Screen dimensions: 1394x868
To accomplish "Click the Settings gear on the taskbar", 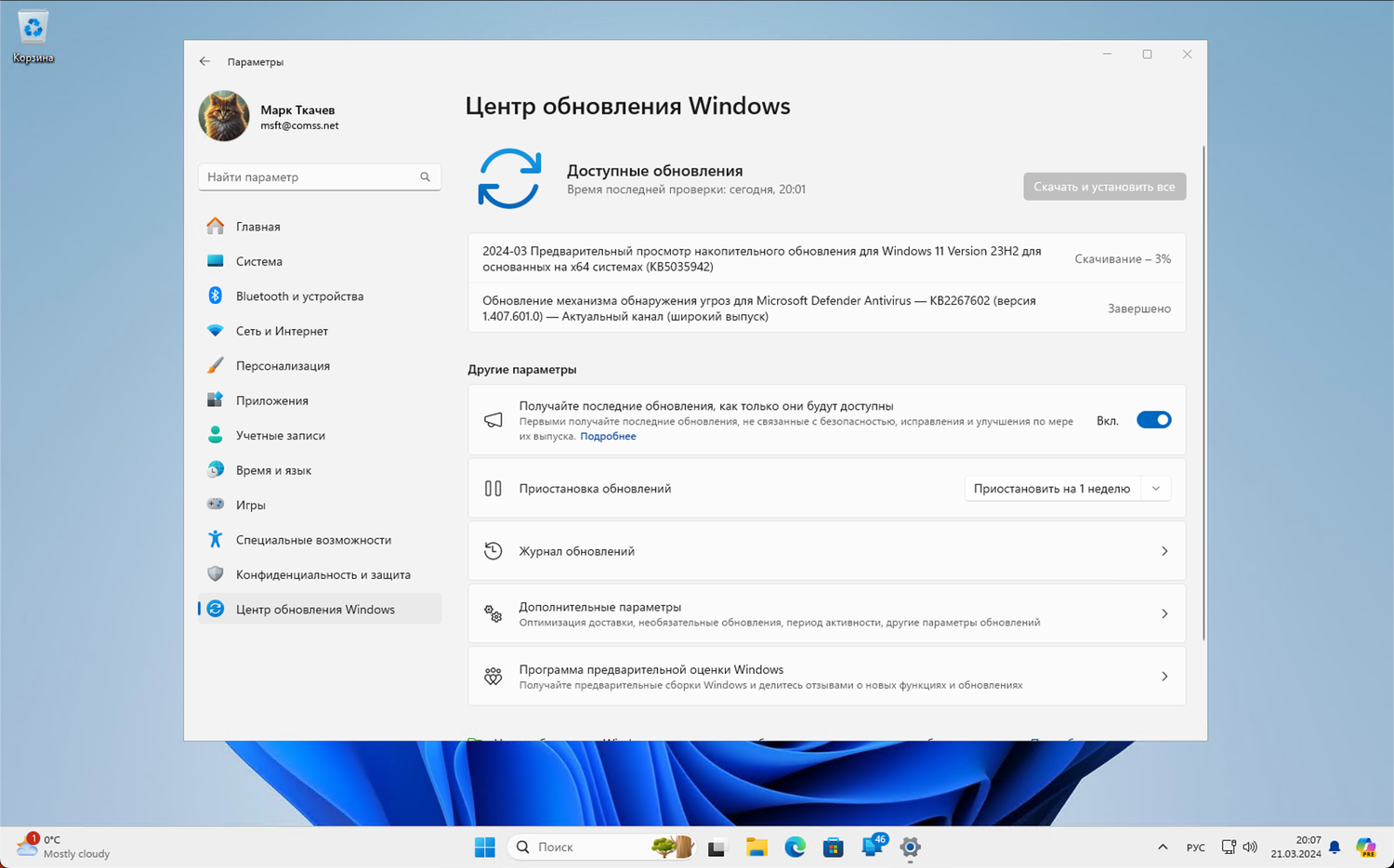I will point(911,847).
